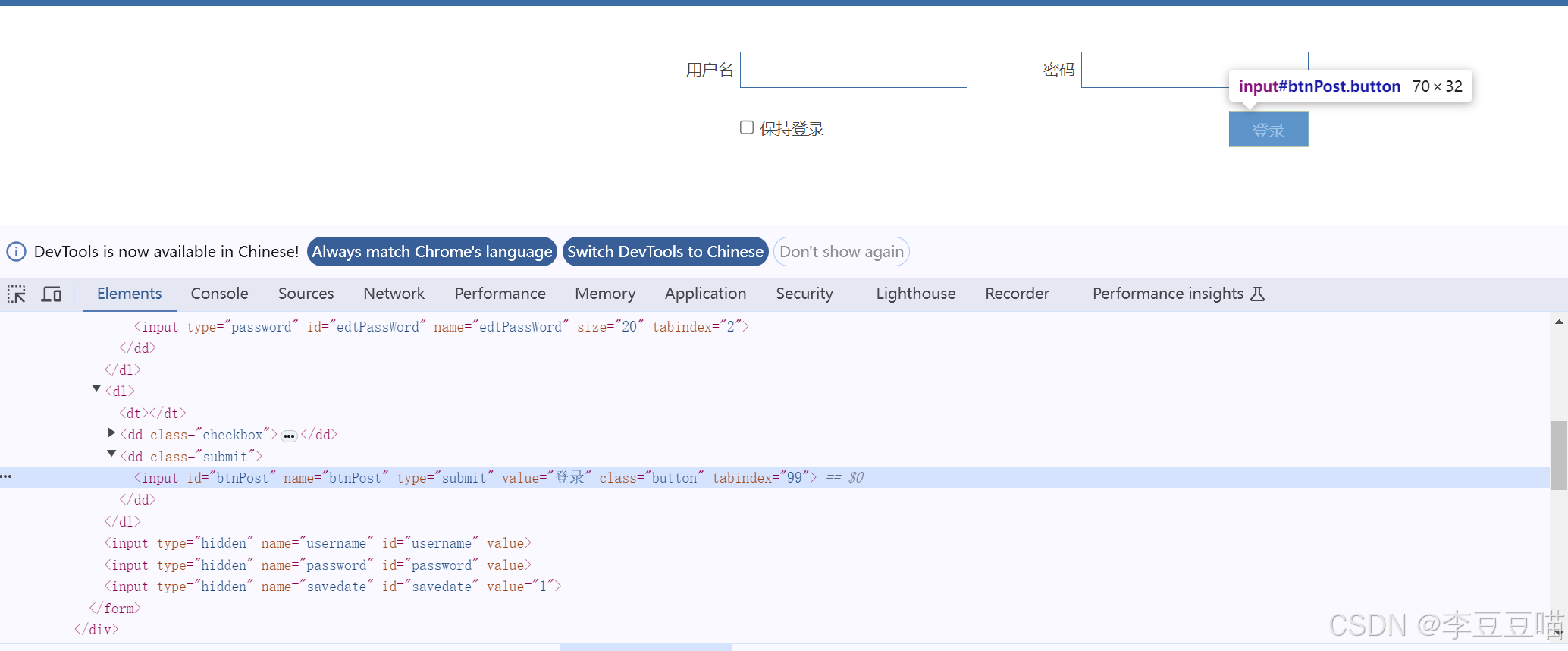Open the Console tab
Screen dimensions: 1568x651
tap(220, 294)
